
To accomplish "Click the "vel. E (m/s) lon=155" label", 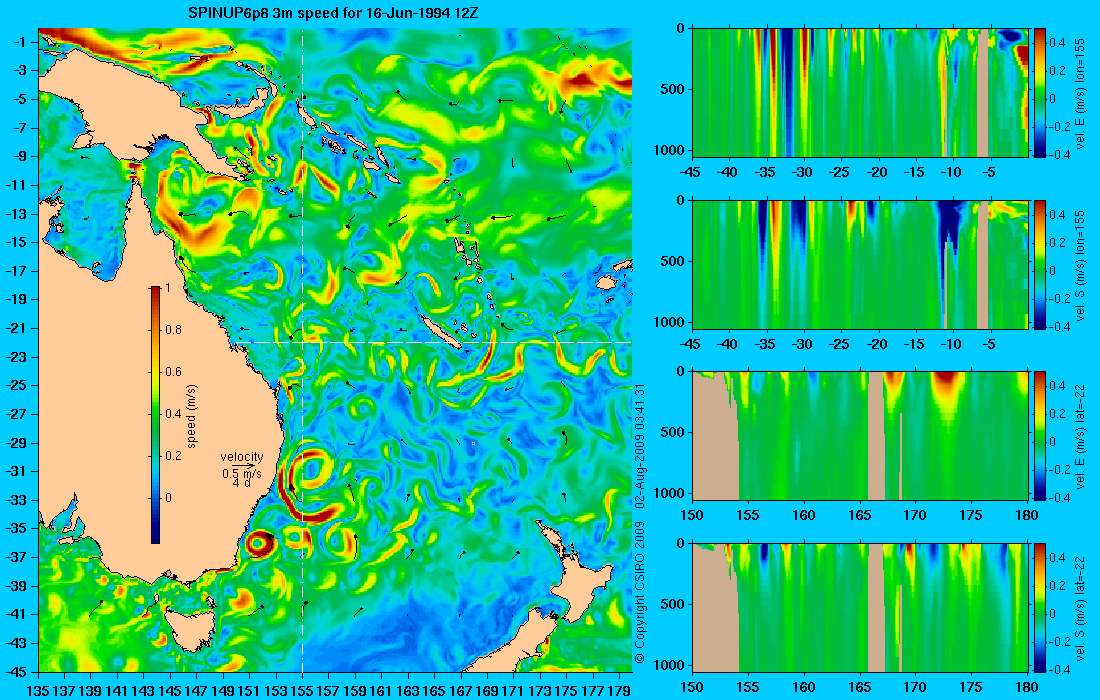I will [1082, 94].
